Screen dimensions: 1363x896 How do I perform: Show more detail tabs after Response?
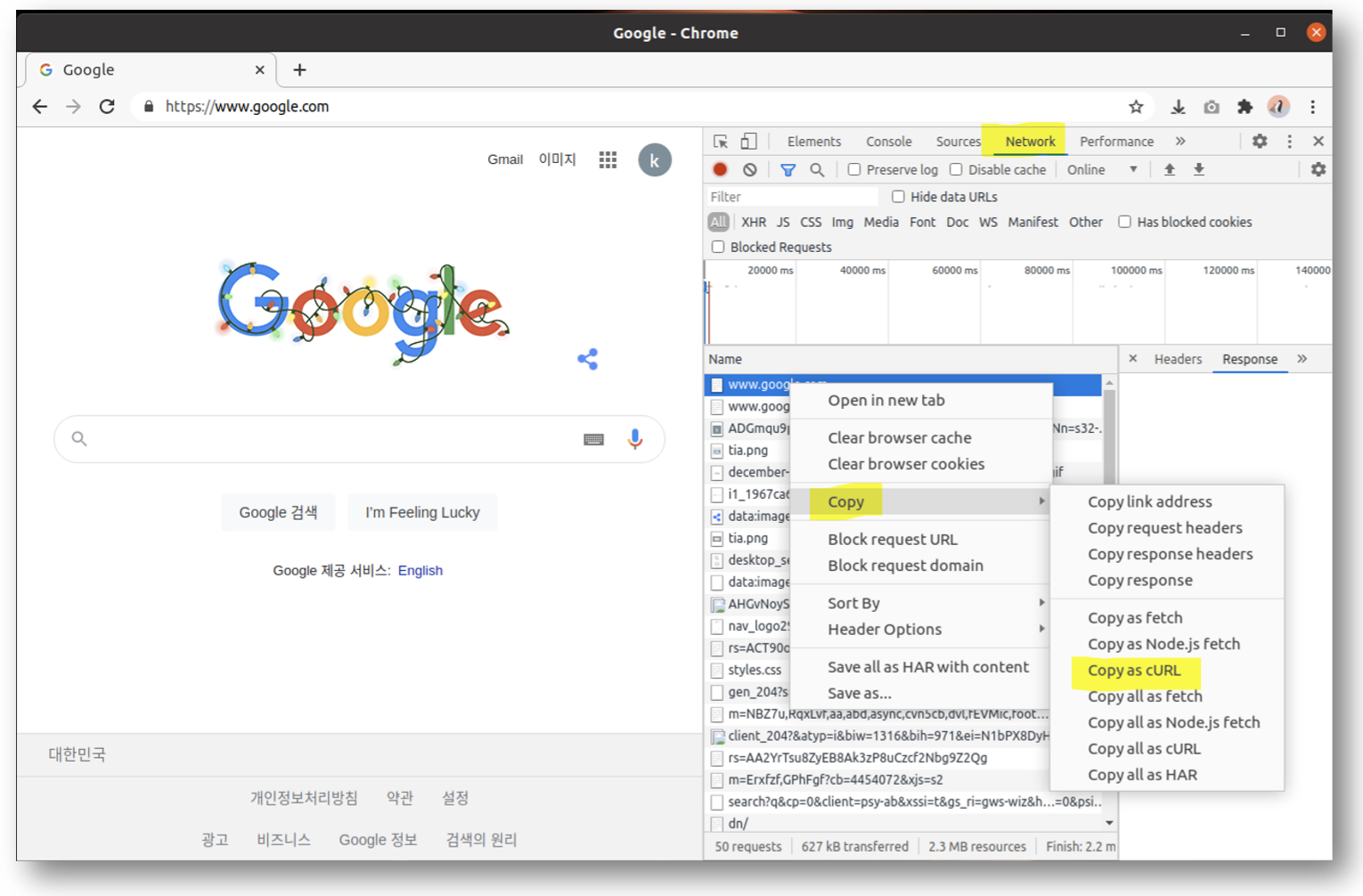(1302, 358)
